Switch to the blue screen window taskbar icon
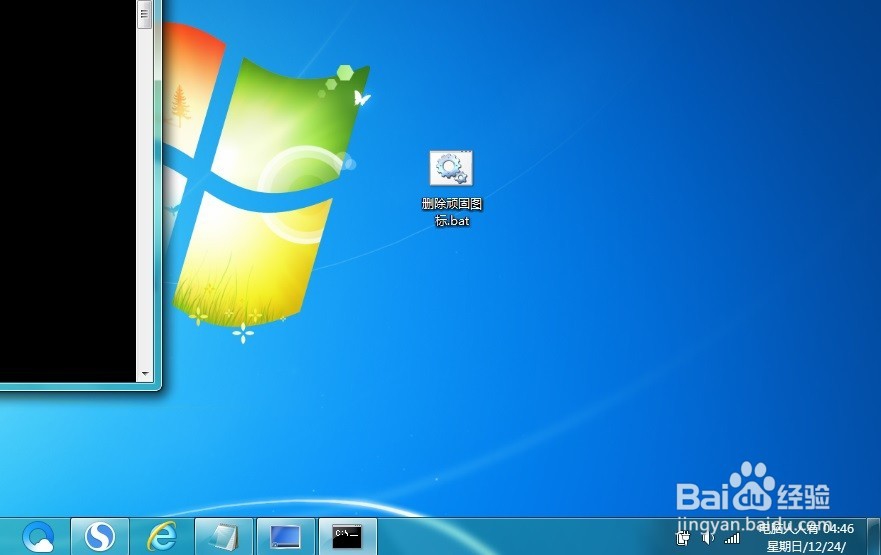 click(x=285, y=536)
